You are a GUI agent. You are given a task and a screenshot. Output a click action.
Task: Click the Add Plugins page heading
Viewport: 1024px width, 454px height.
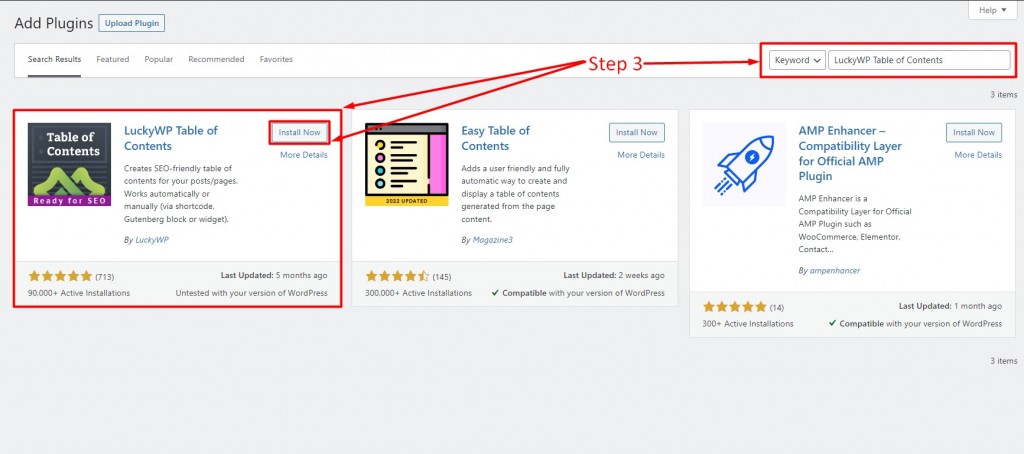pyautogui.click(x=54, y=24)
